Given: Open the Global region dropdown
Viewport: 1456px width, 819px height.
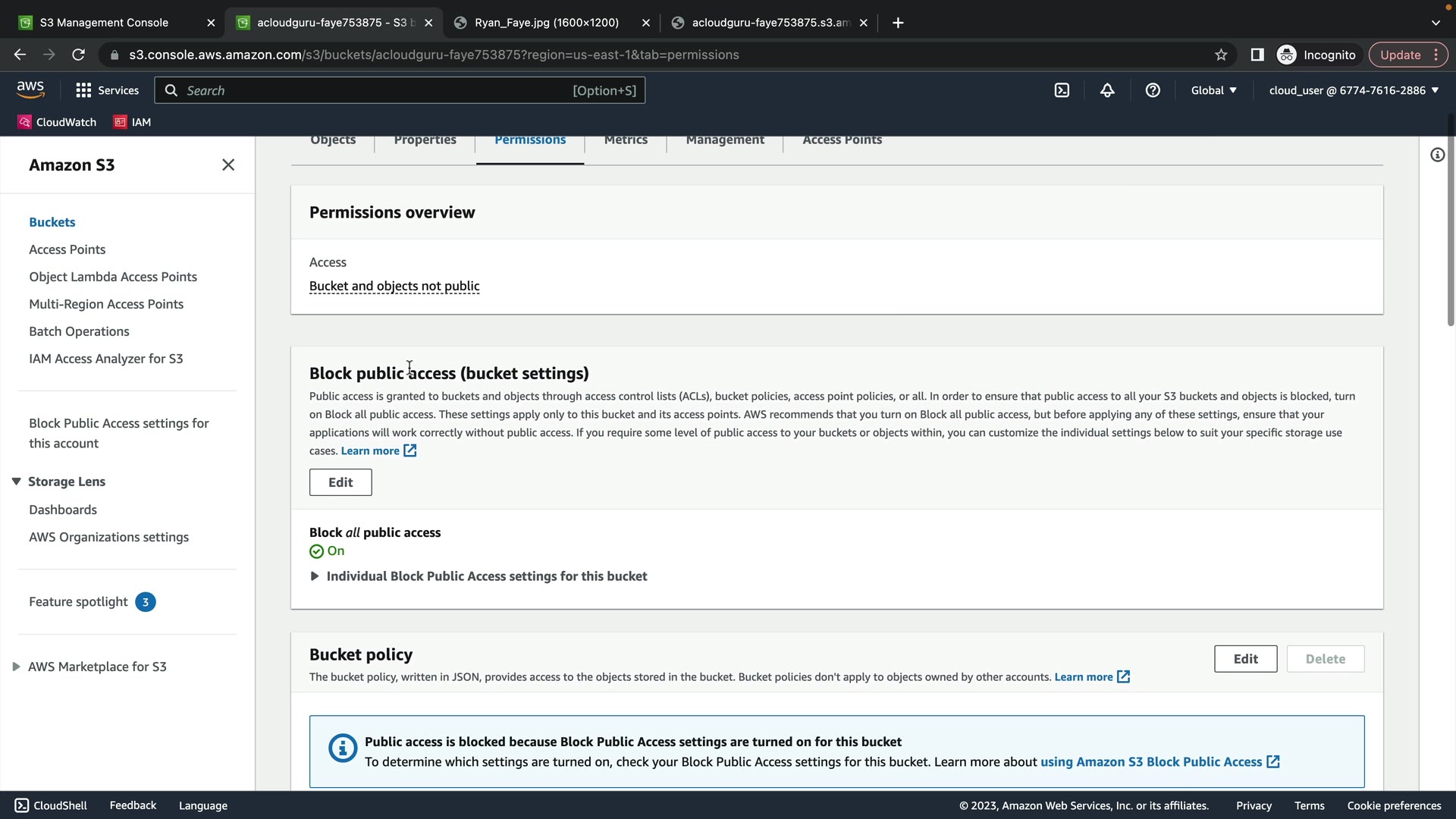Looking at the screenshot, I should point(1213,90).
